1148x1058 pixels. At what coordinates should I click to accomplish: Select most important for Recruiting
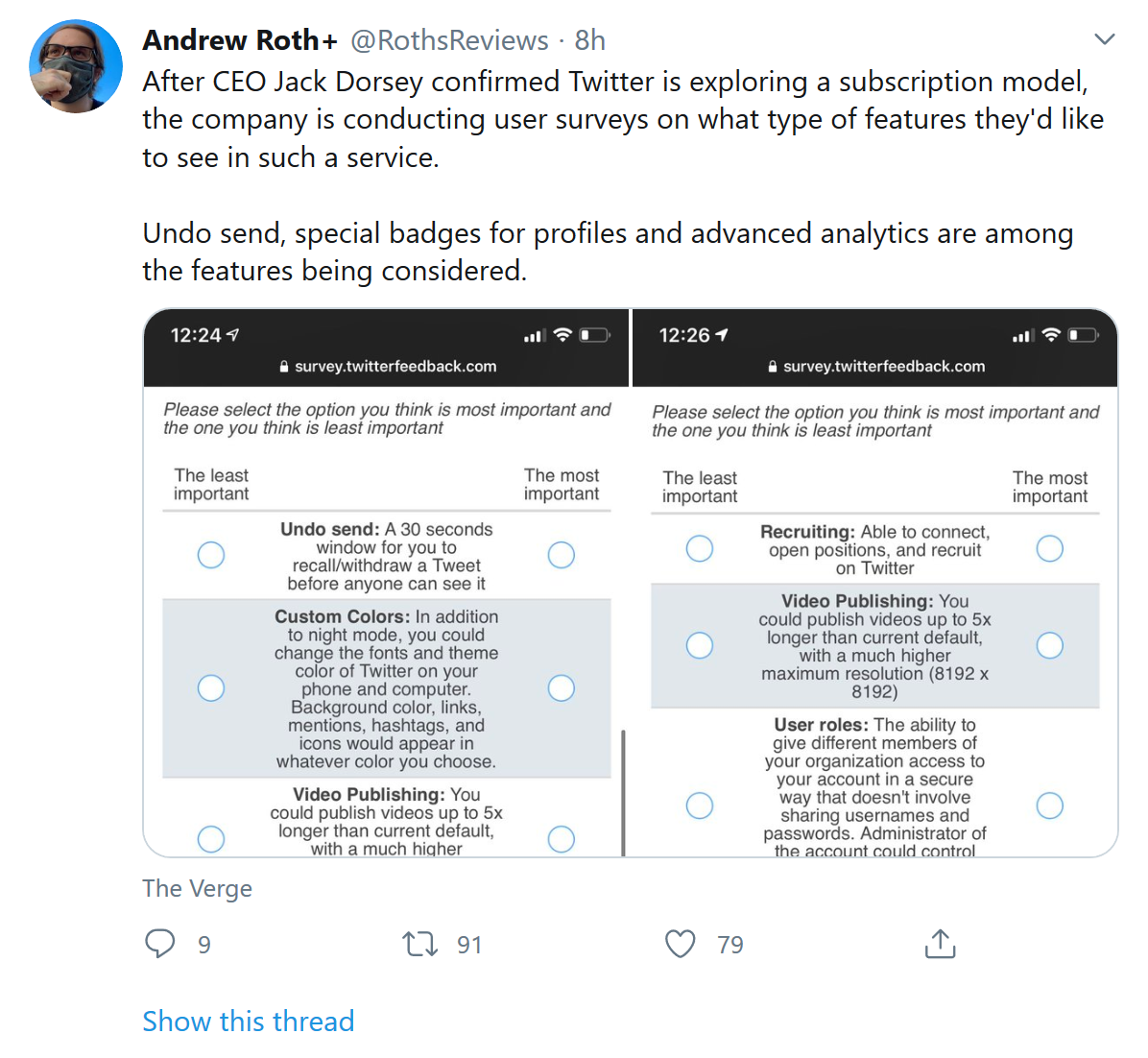pyautogui.click(x=1050, y=548)
